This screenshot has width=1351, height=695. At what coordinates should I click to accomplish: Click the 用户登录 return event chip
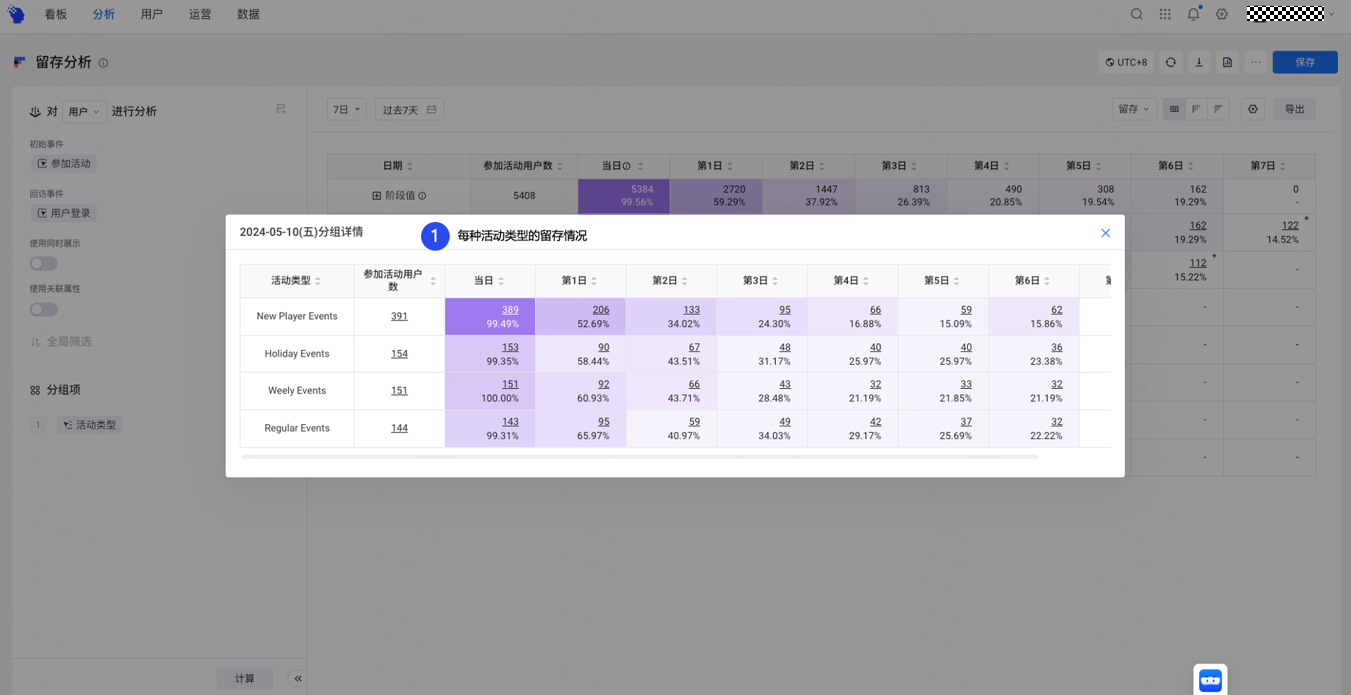pyautogui.click(x=64, y=213)
